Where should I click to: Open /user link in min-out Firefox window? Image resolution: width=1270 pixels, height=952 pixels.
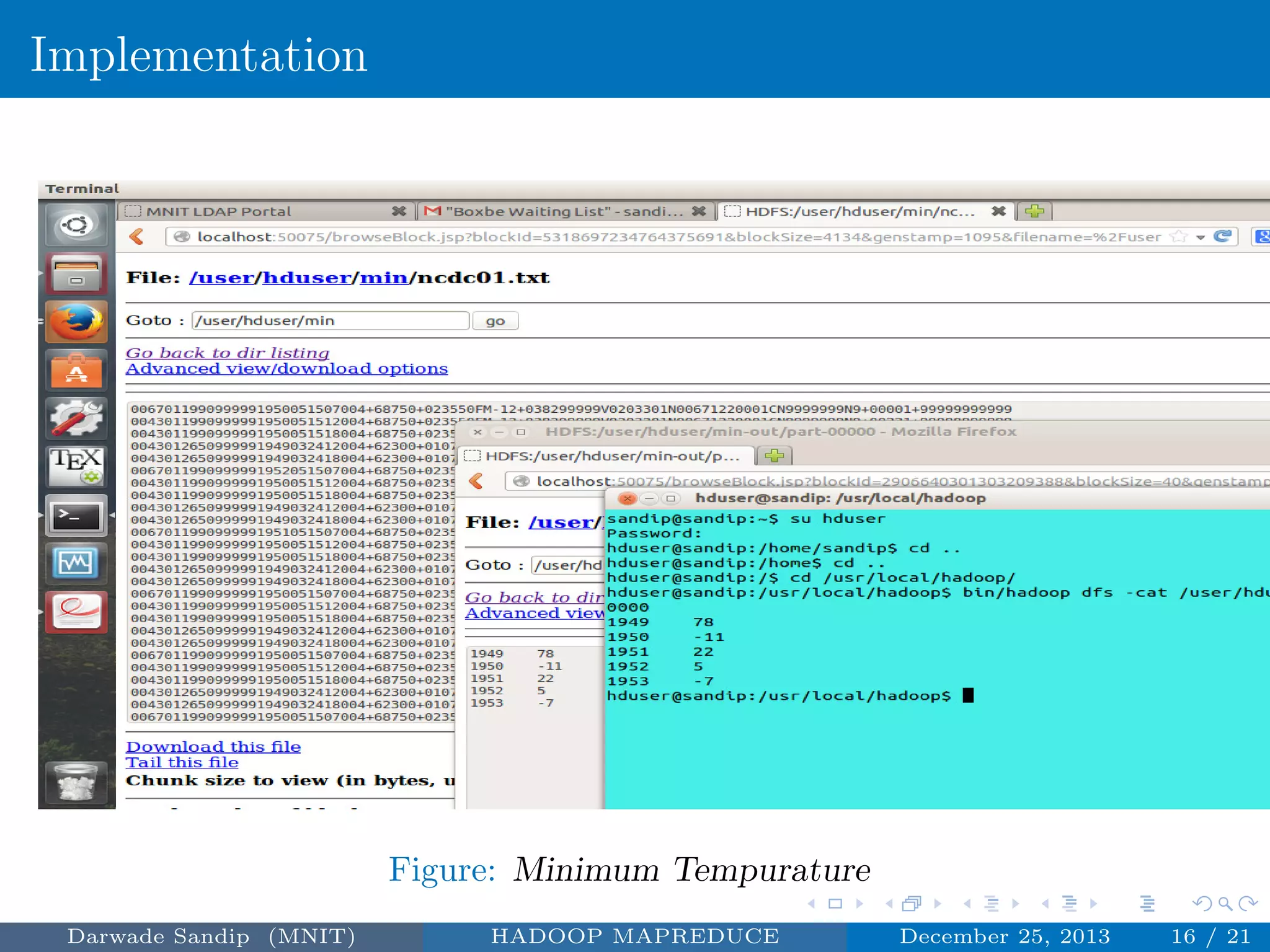tap(562, 522)
